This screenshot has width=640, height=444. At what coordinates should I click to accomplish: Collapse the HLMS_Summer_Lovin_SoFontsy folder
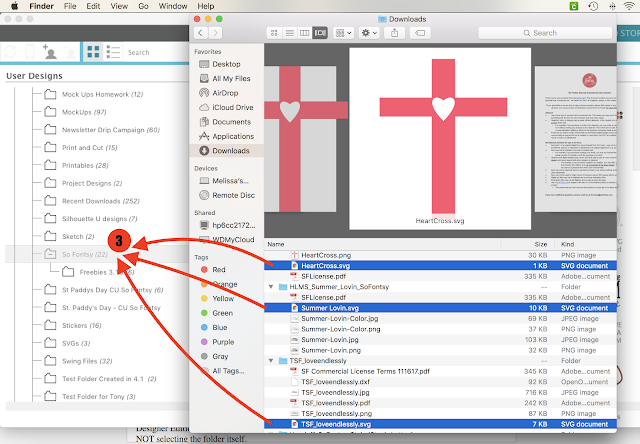coord(271,287)
